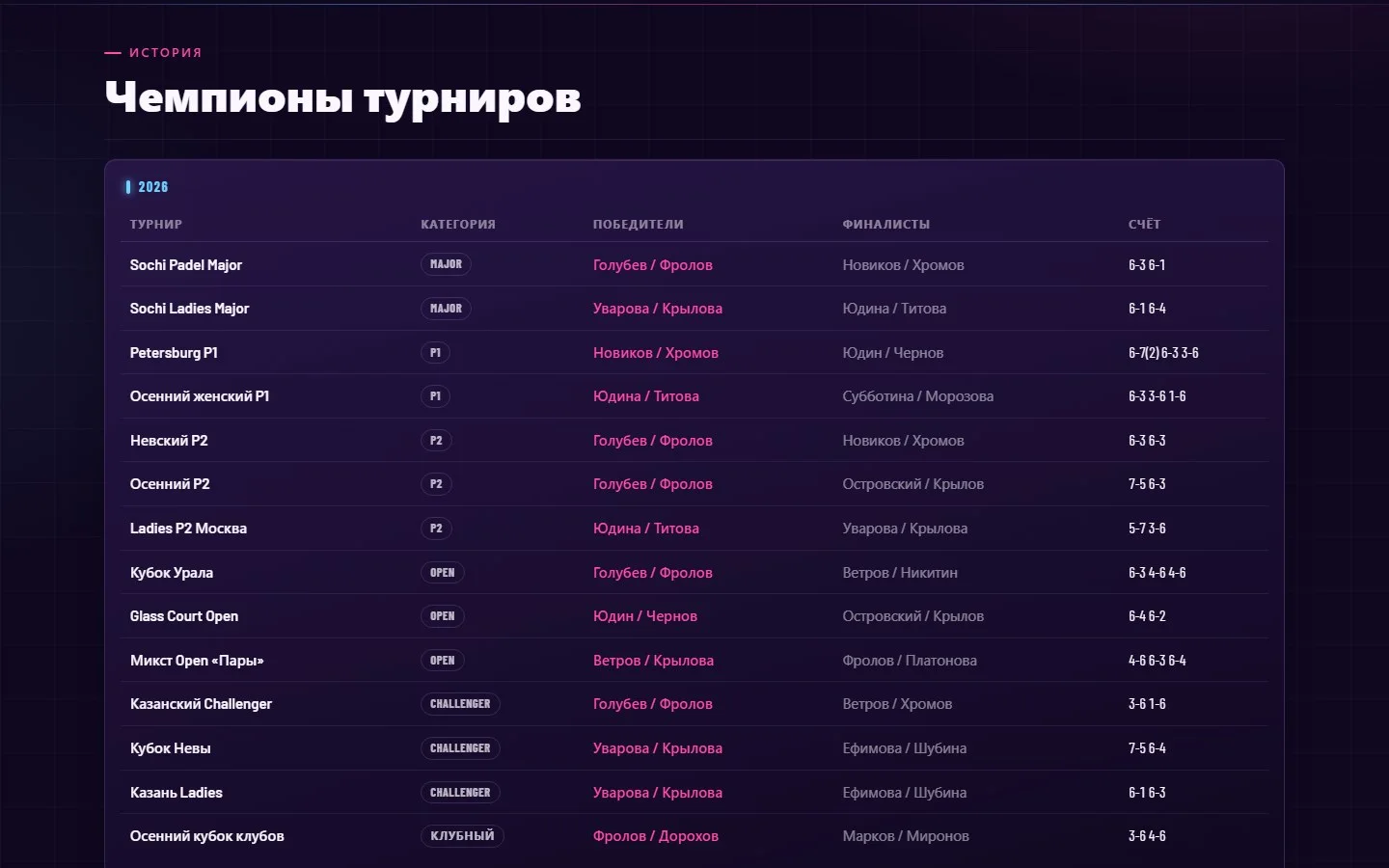Image resolution: width=1389 pixels, height=868 pixels.
Task: Click MAJOR badge in Sochi Ladies Major row
Action: click(446, 309)
